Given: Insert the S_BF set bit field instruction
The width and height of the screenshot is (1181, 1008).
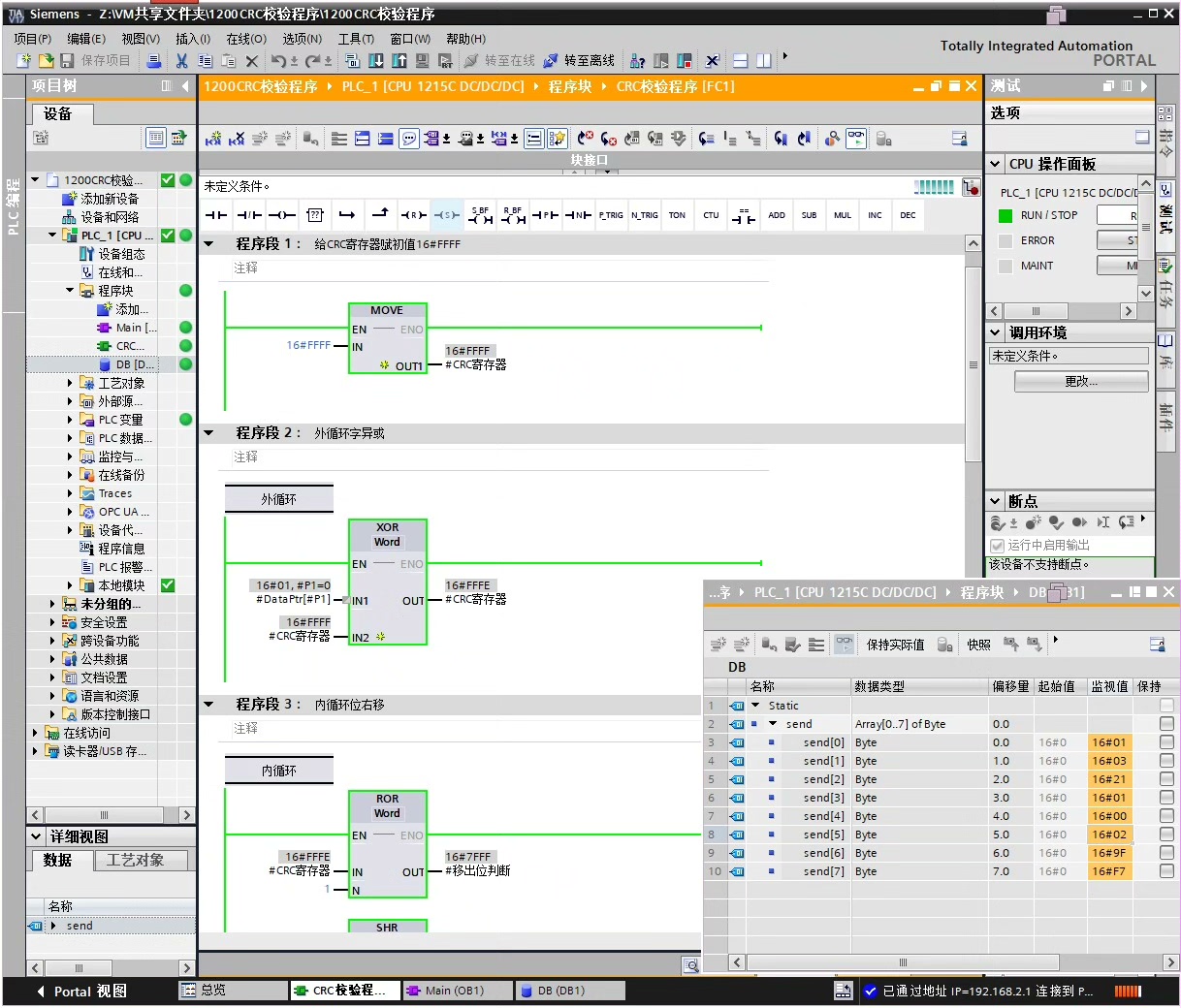Looking at the screenshot, I should [x=480, y=215].
